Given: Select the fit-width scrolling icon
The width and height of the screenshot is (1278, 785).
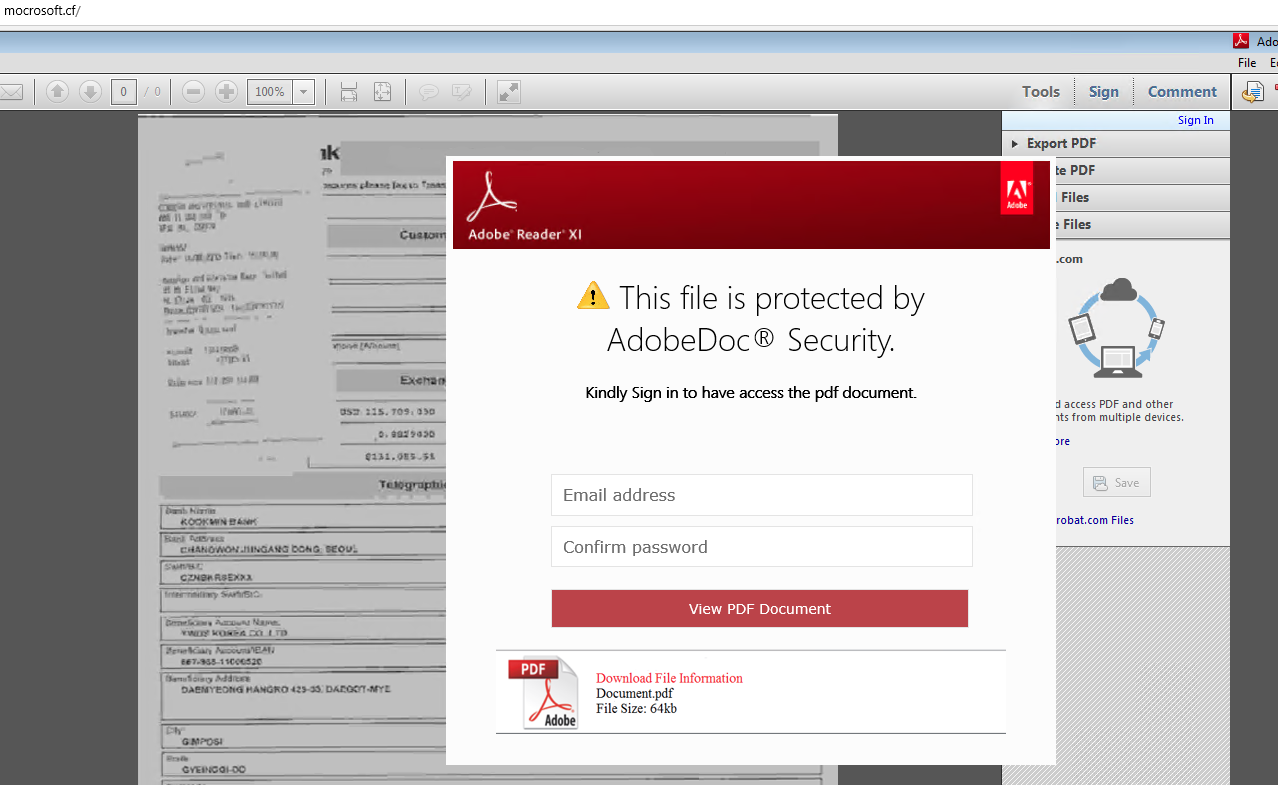Looking at the screenshot, I should [x=349, y=92].
